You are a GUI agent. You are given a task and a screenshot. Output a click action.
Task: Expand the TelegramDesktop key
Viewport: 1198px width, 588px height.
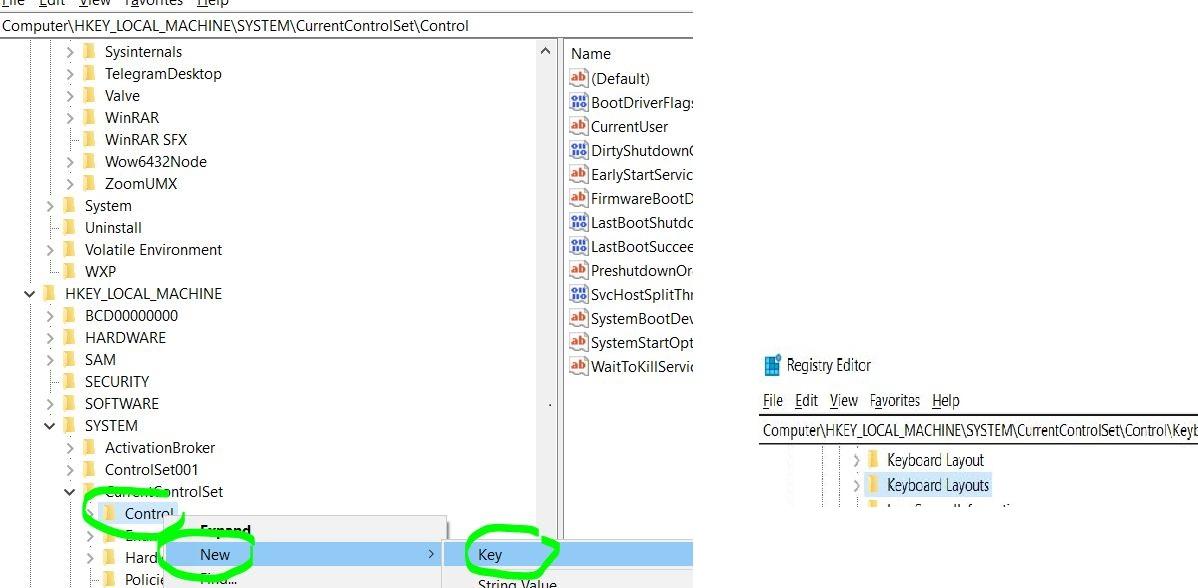pyautogui.click(x=70, y=74)
